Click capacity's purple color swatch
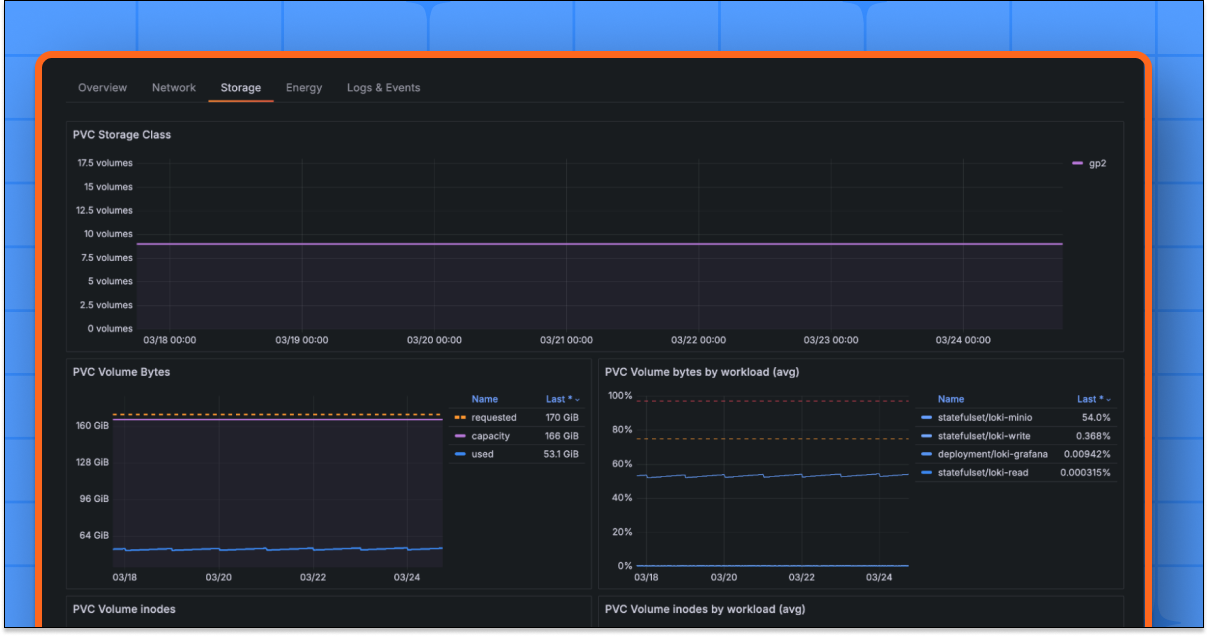1208x636 pixels. tap(460, 435)
